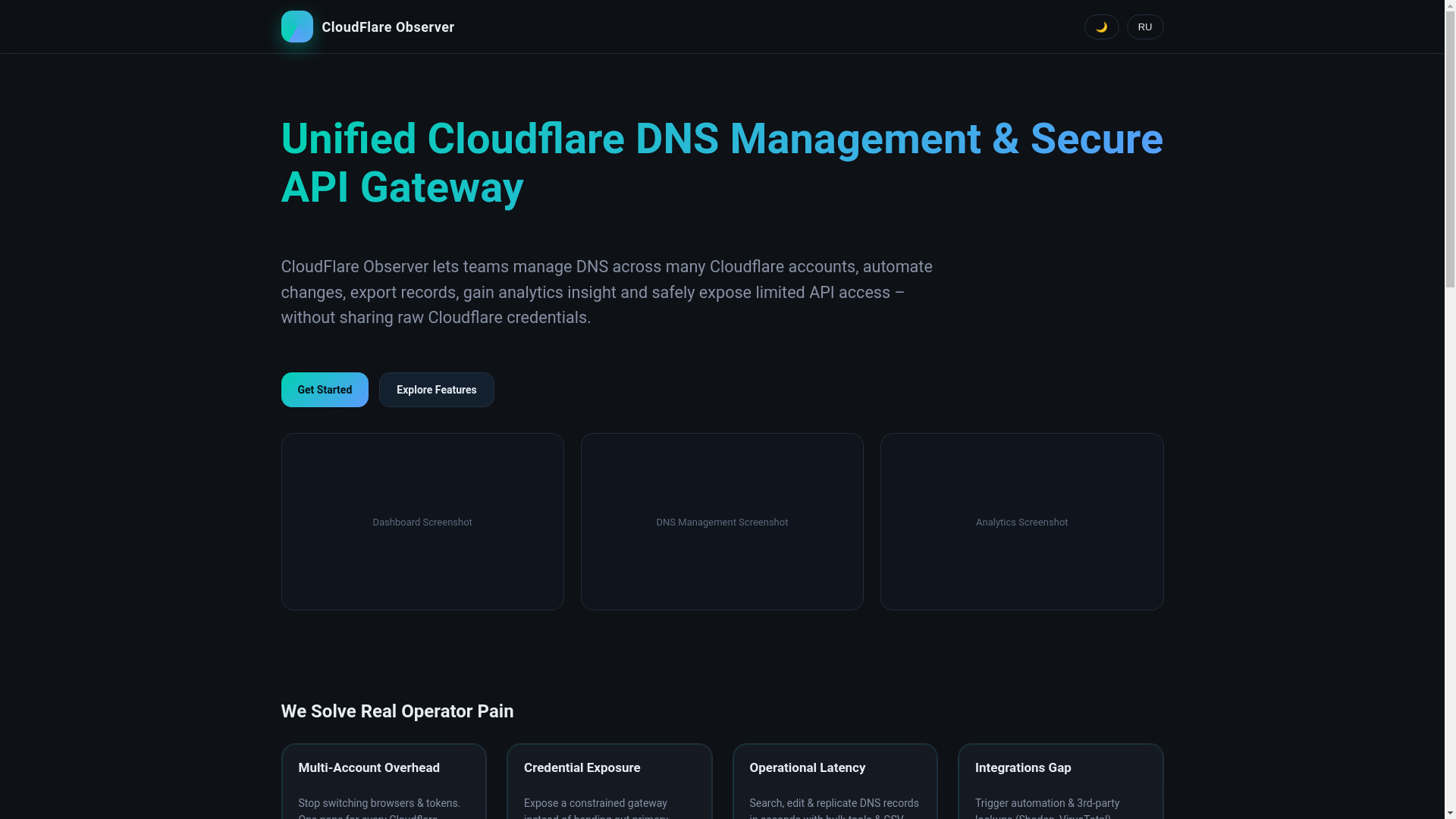This screenshot has height=819, width=1456.
Task: Select the Integrations Gap card
Action: 1061,781
